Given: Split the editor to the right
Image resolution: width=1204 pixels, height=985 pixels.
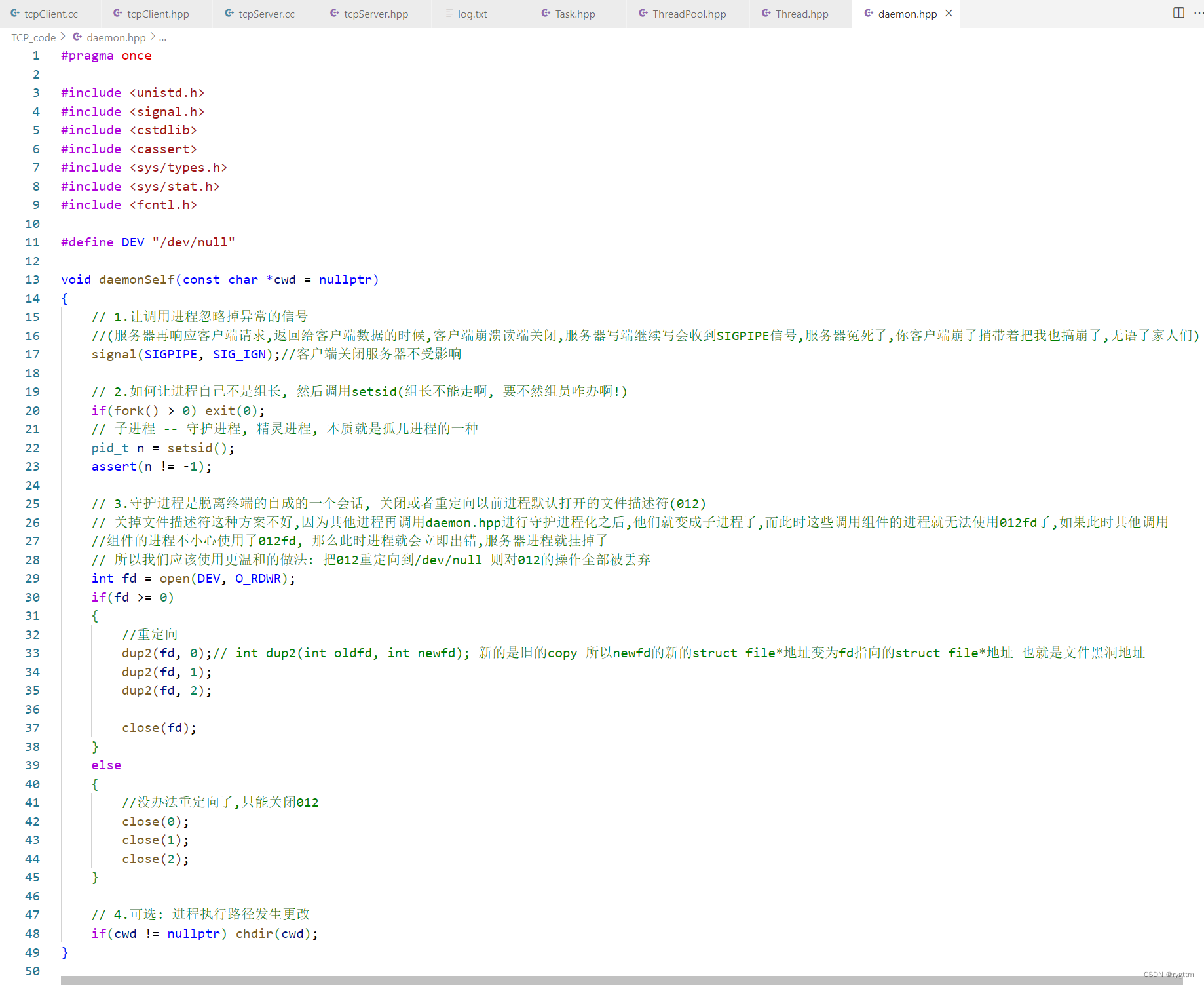Looking at the screenshot, I should pos(1178,13).
